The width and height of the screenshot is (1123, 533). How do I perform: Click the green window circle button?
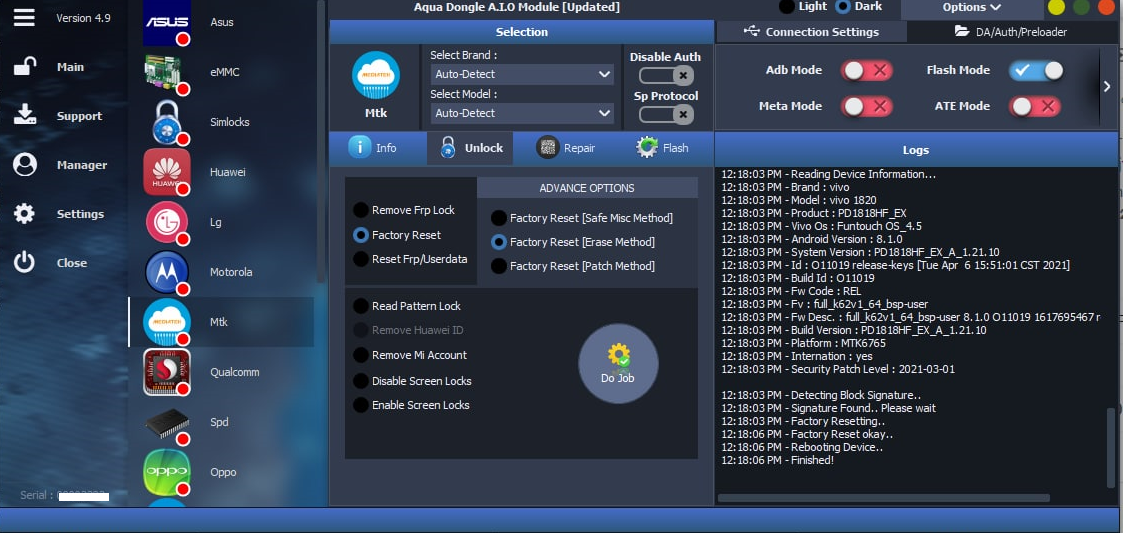(x=1081, y=7)
